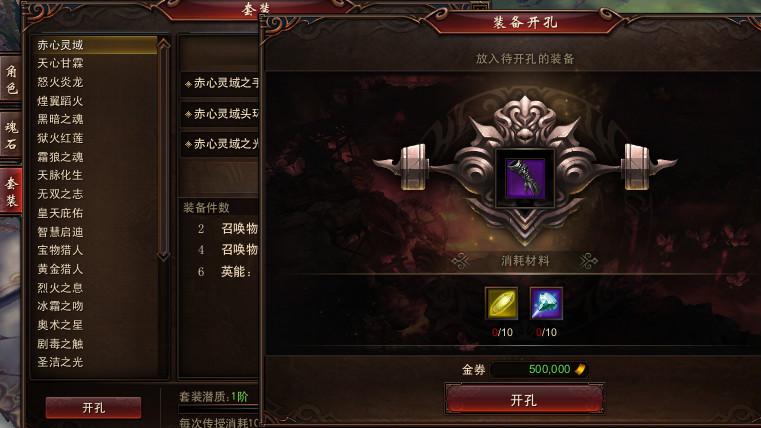Click the scroll-down arrow of set list
The width and height of the screenshot is (761, 428).
click(164, 256)
